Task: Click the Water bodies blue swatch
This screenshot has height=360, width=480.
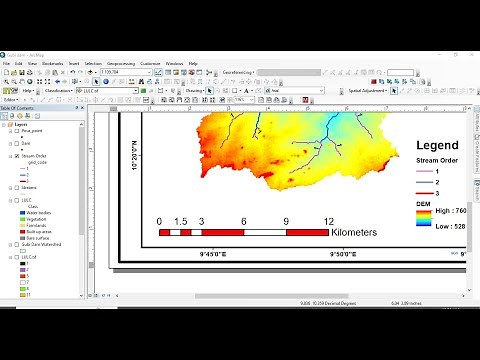Action: point(23,213)
